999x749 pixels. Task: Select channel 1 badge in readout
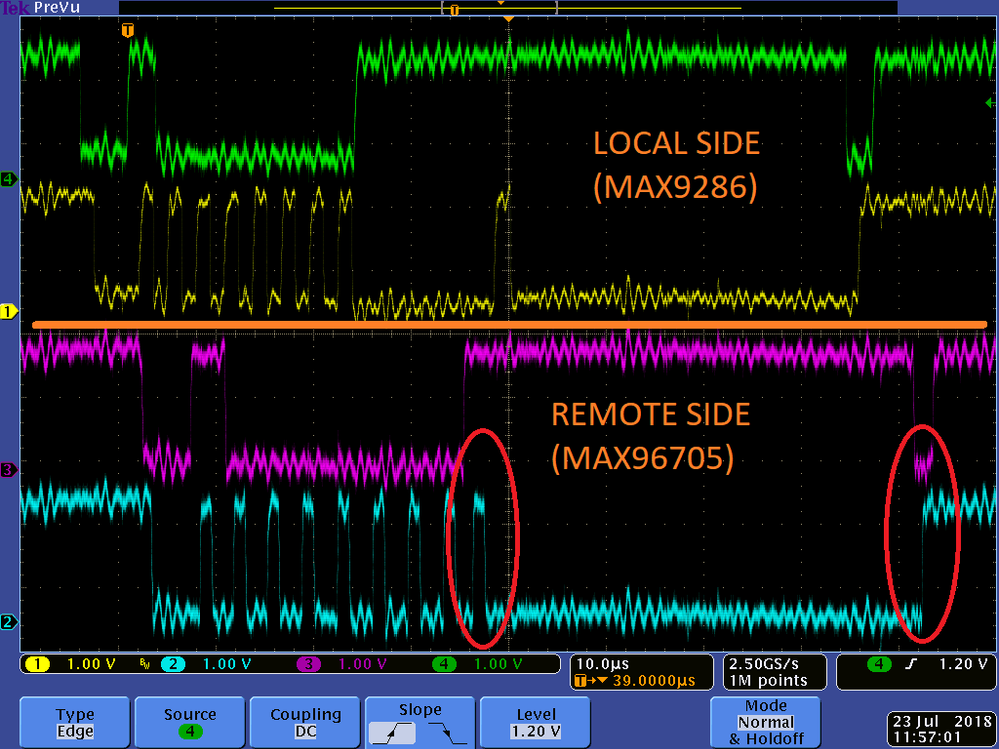[37, 664]
